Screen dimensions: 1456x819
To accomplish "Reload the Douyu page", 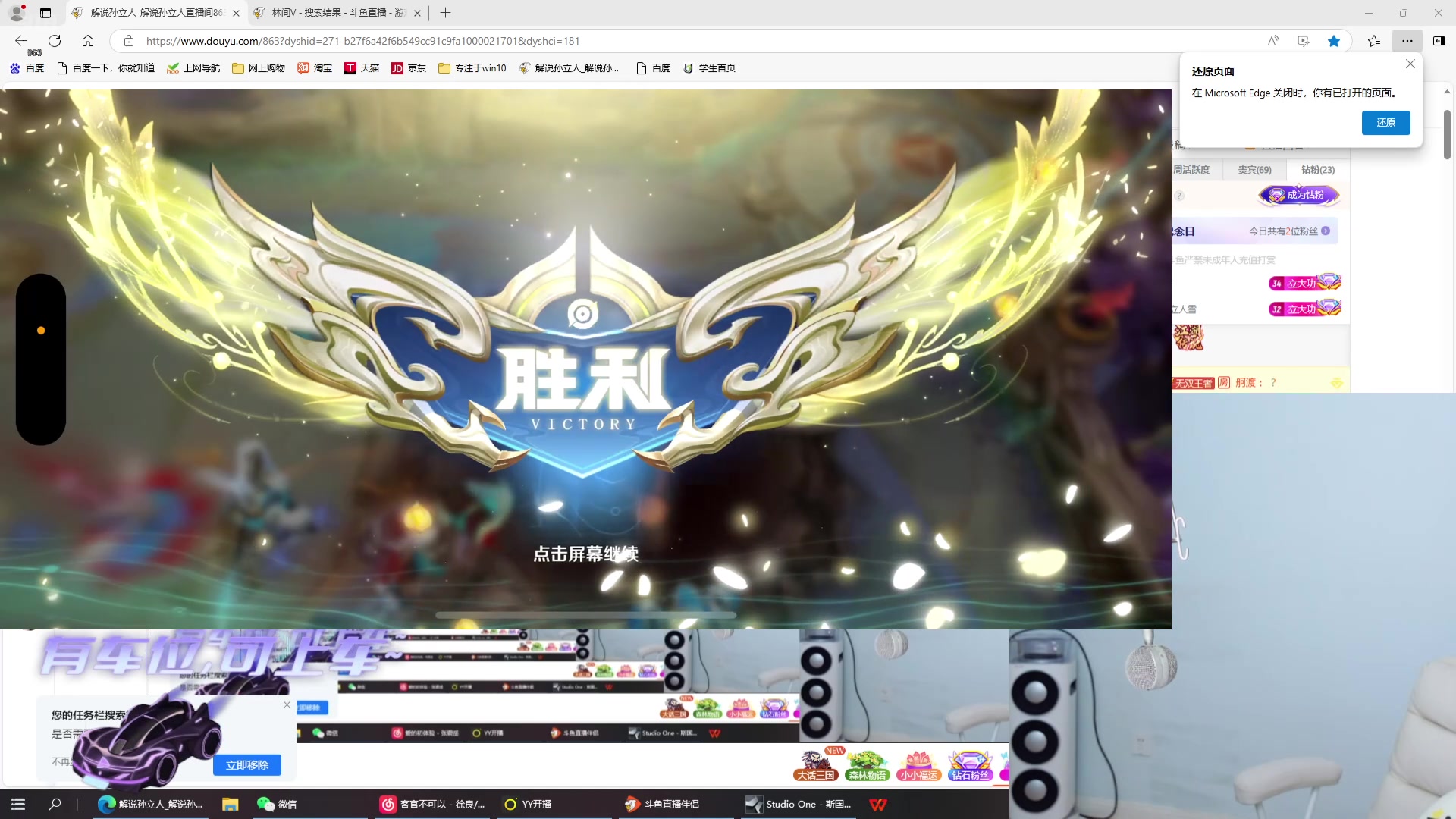I will (55, 41).
